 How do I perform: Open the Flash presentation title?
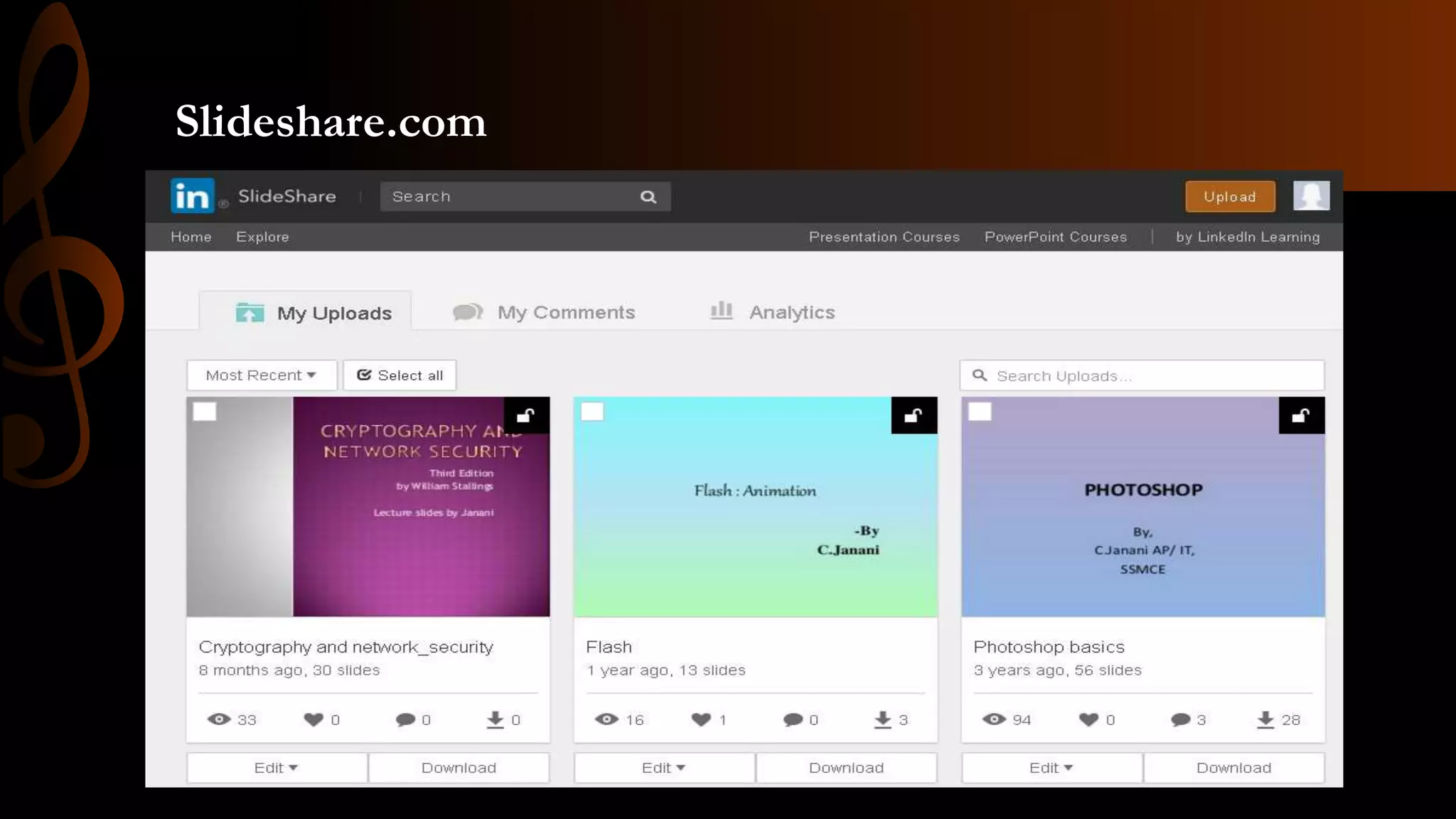(609, 647)
